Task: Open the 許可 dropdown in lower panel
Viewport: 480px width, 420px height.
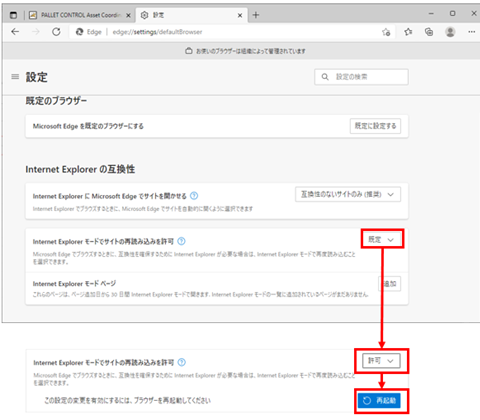Action: tap(381, 361)
